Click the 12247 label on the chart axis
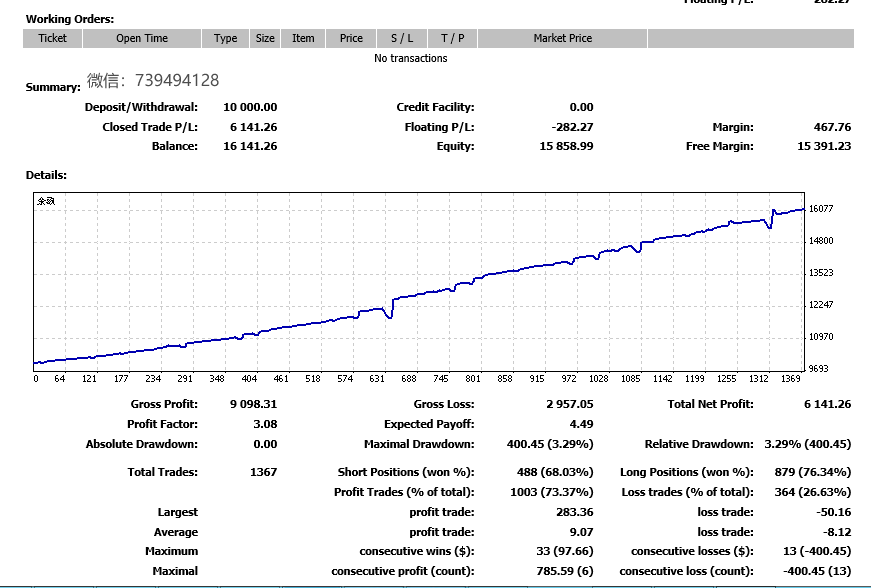871x588 pixels. (821, 305)
